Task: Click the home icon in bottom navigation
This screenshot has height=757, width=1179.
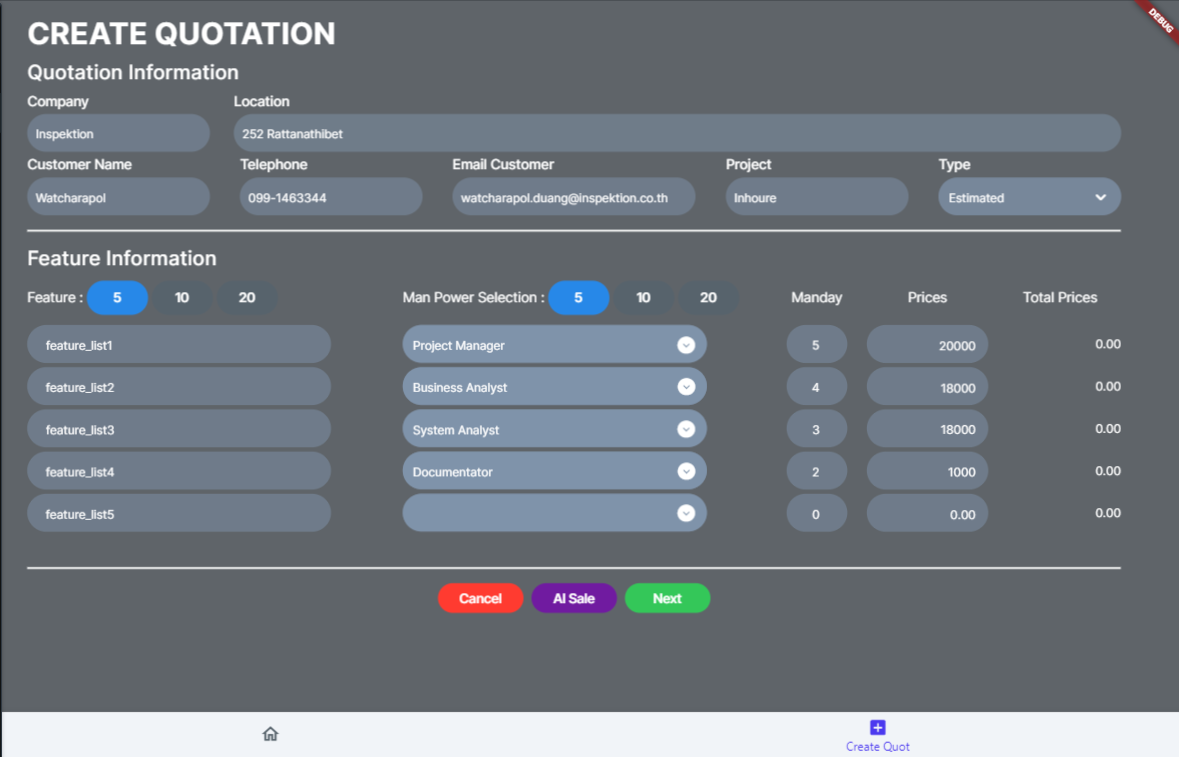Action: [270, 734]
